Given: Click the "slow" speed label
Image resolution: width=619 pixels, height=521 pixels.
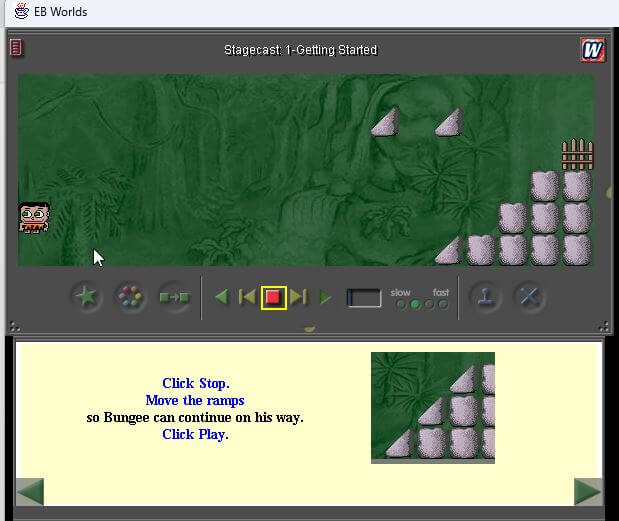Looking at the screenshot, I should [x=400, y=292].
